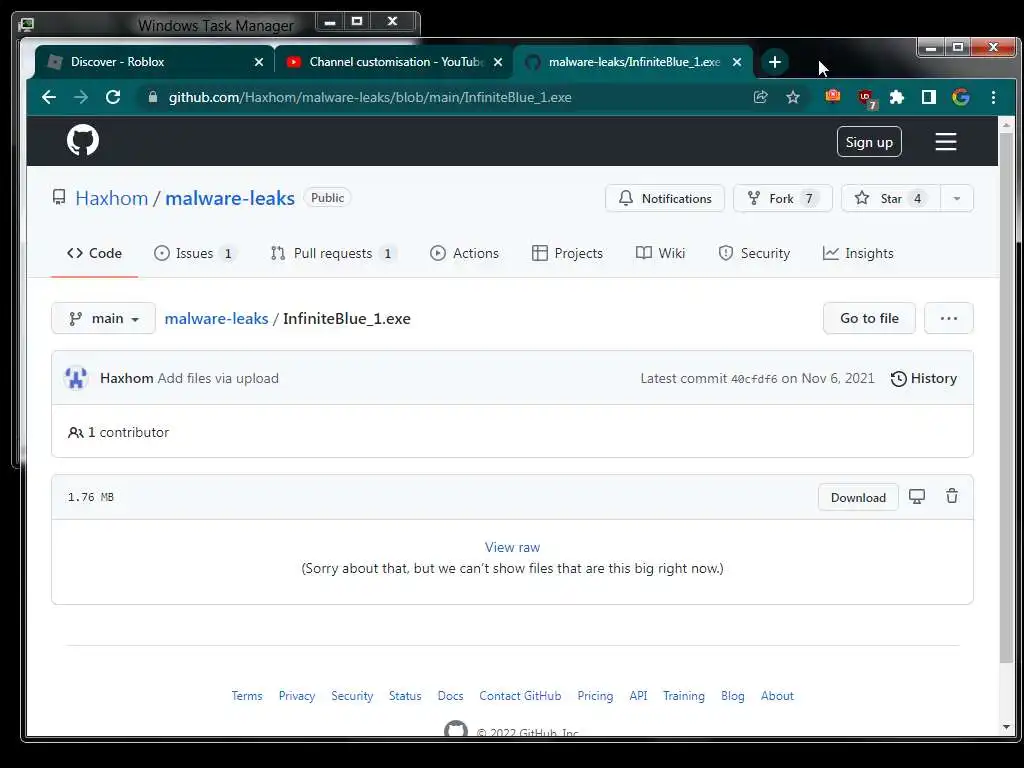Click the browser forward arrow
This screenshot has width=1024, height=768.
click(81, 97)
